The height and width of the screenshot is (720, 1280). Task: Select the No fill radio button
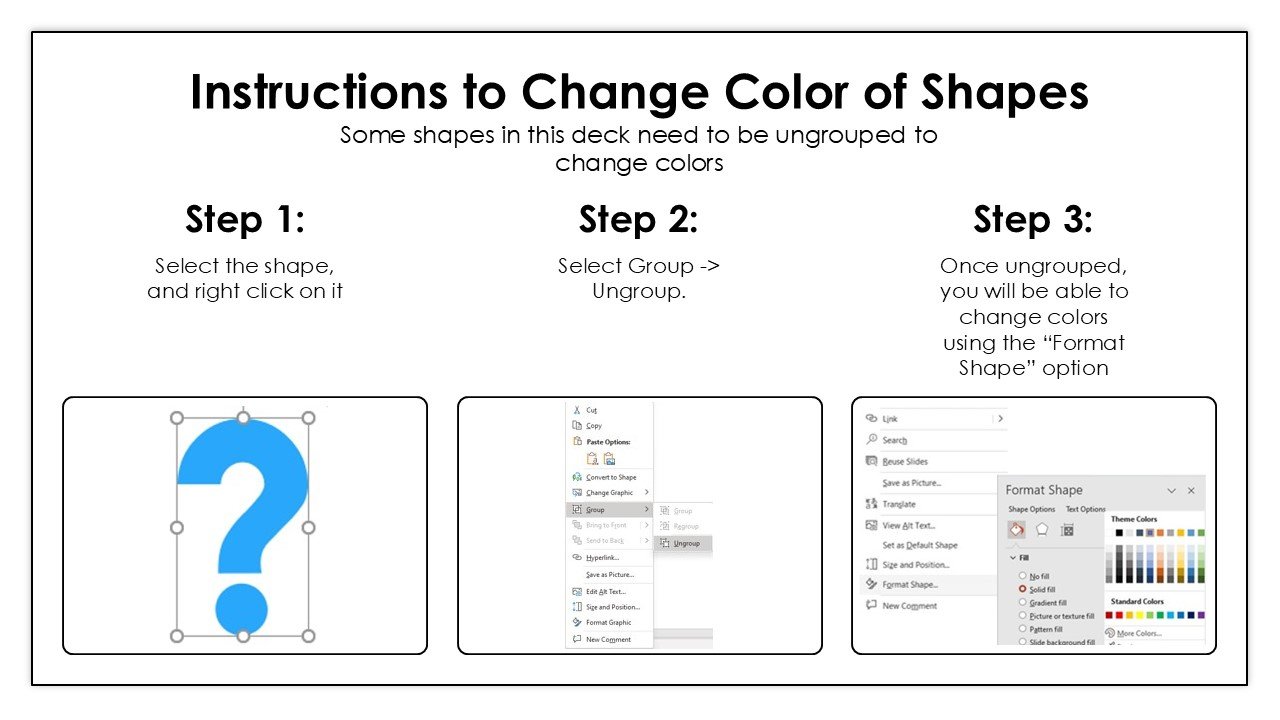(1022, 576)
